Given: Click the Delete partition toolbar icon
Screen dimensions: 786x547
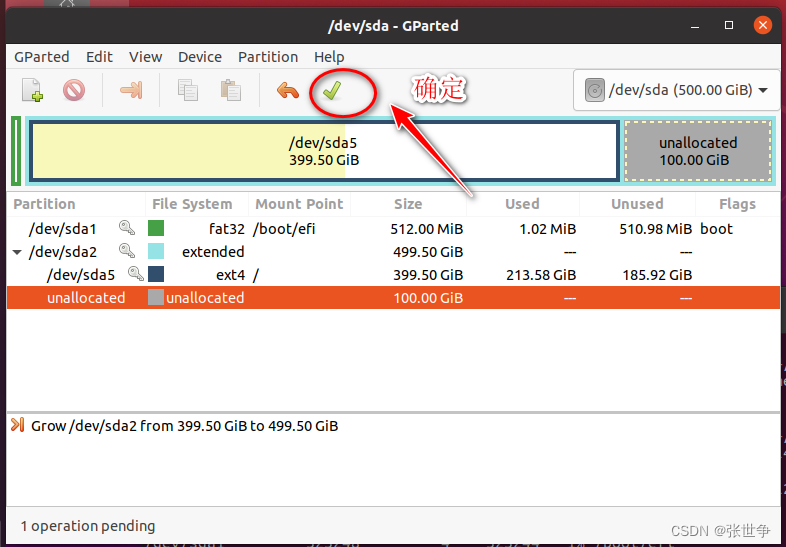Looking at the screenshot, I should (74, 91).
